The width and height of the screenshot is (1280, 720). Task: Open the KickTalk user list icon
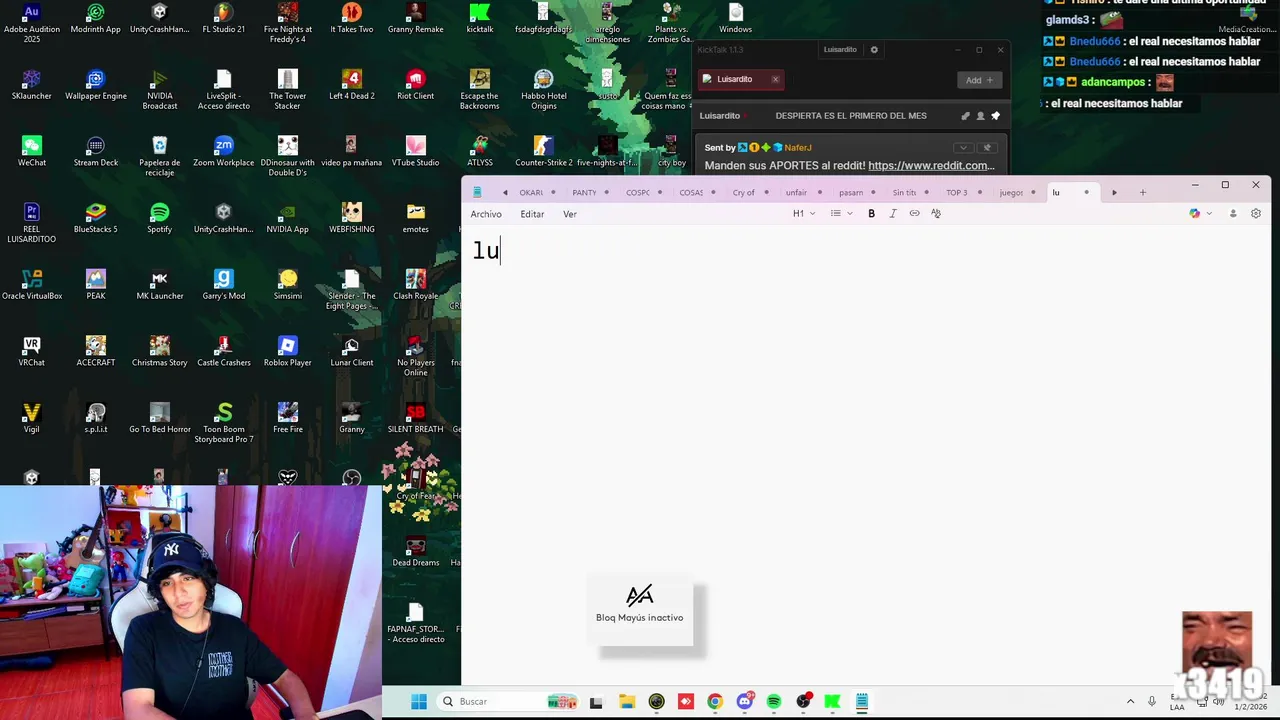pos(980,116)
